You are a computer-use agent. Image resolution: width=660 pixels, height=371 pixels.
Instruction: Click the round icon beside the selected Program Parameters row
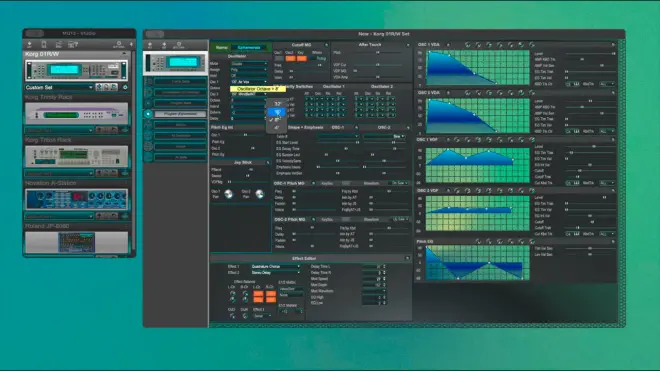(x=148, y=114)
